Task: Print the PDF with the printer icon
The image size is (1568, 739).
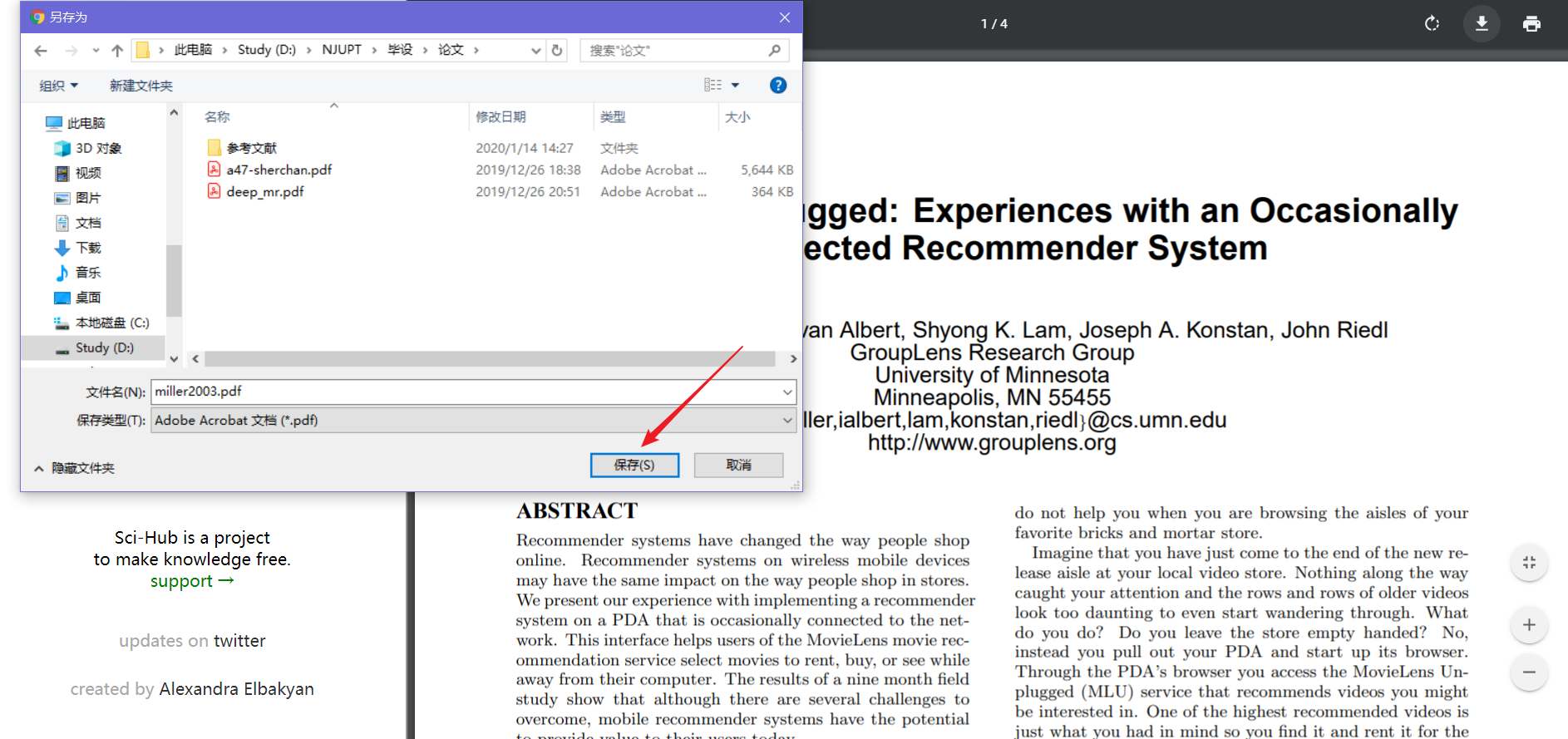Action: [x=1531, y=23]
